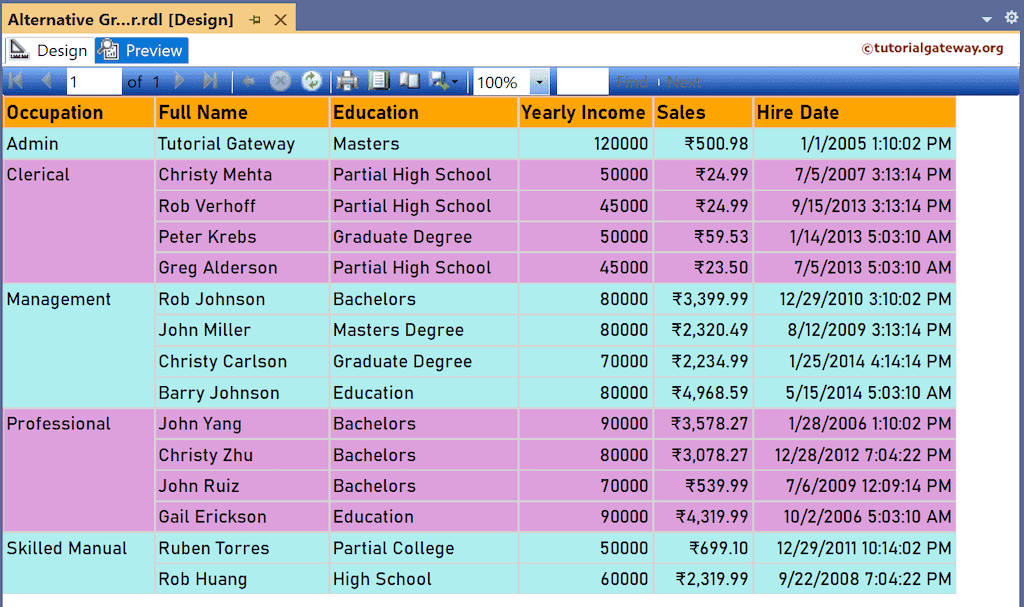Pin the Alternative Gr...r.rdl document tab
Image resolution: width=1024 pixels, height=607 pixels.
255,20
